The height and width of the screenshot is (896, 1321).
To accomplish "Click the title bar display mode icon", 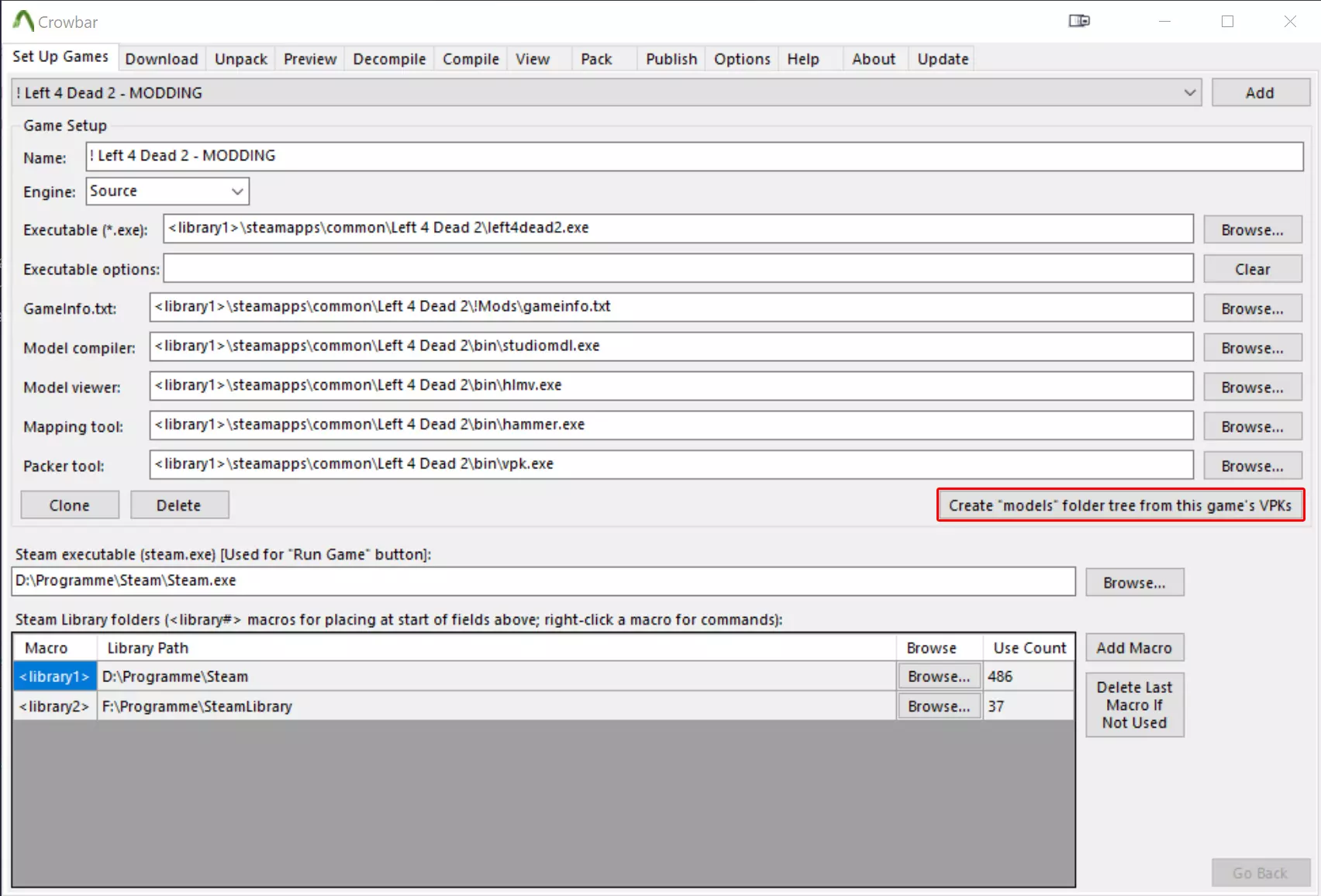I will click(1078, 21).
